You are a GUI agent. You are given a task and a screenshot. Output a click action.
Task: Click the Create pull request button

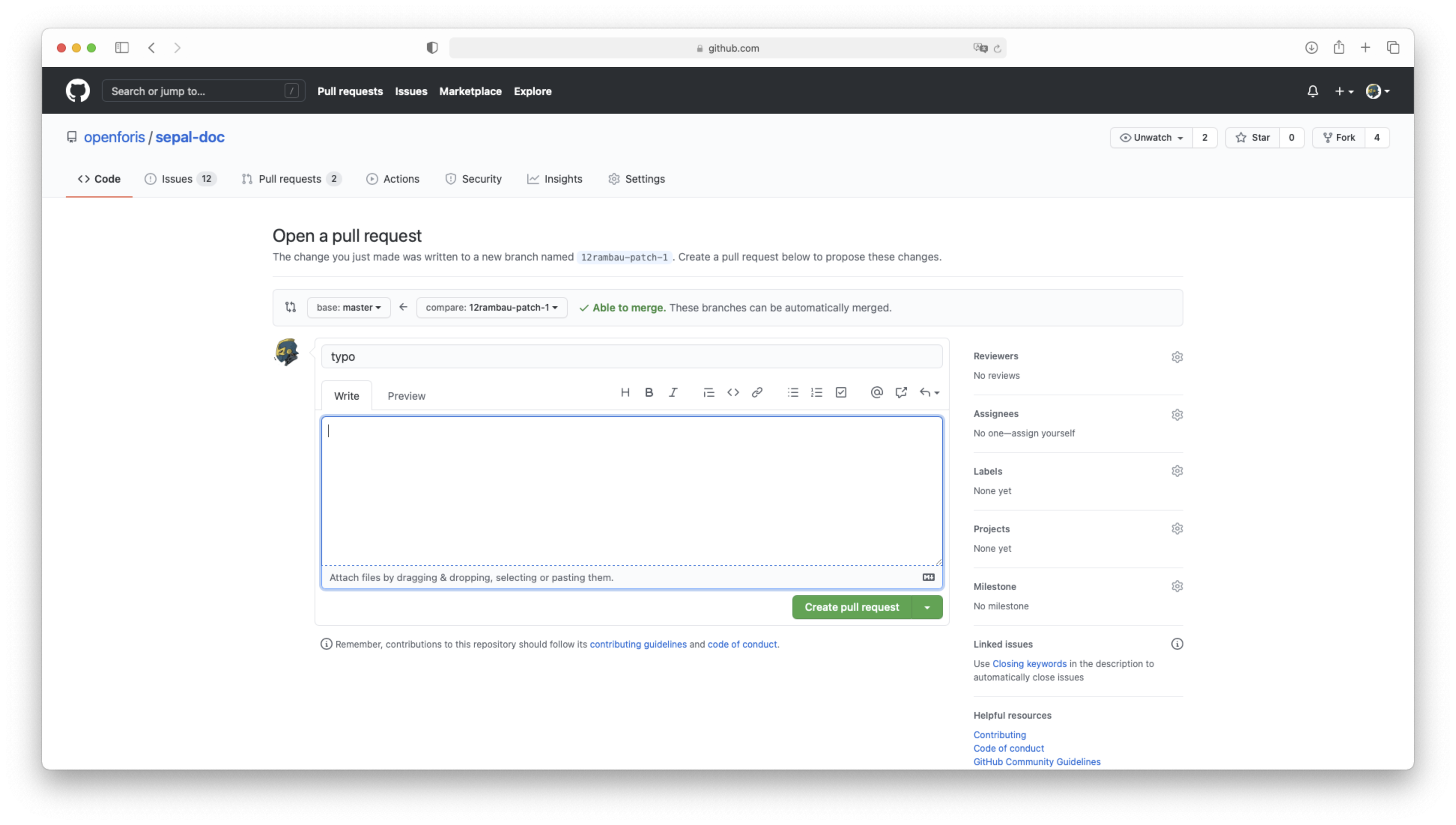coord(851,608)
